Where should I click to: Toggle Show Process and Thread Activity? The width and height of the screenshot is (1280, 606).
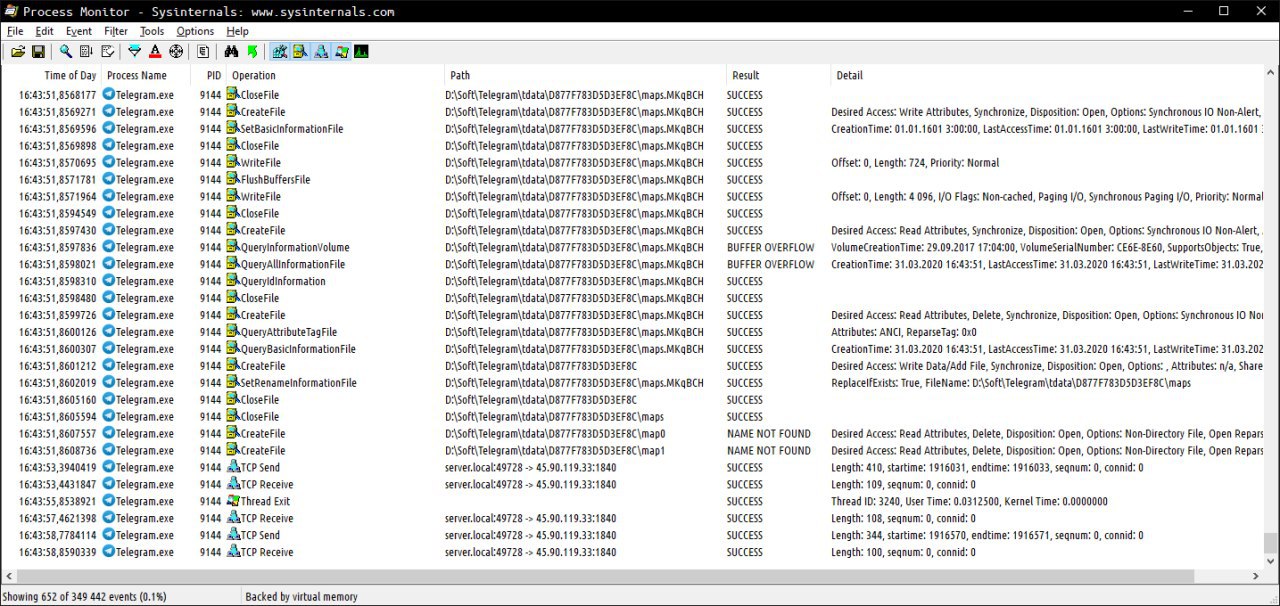pos(341,51)
